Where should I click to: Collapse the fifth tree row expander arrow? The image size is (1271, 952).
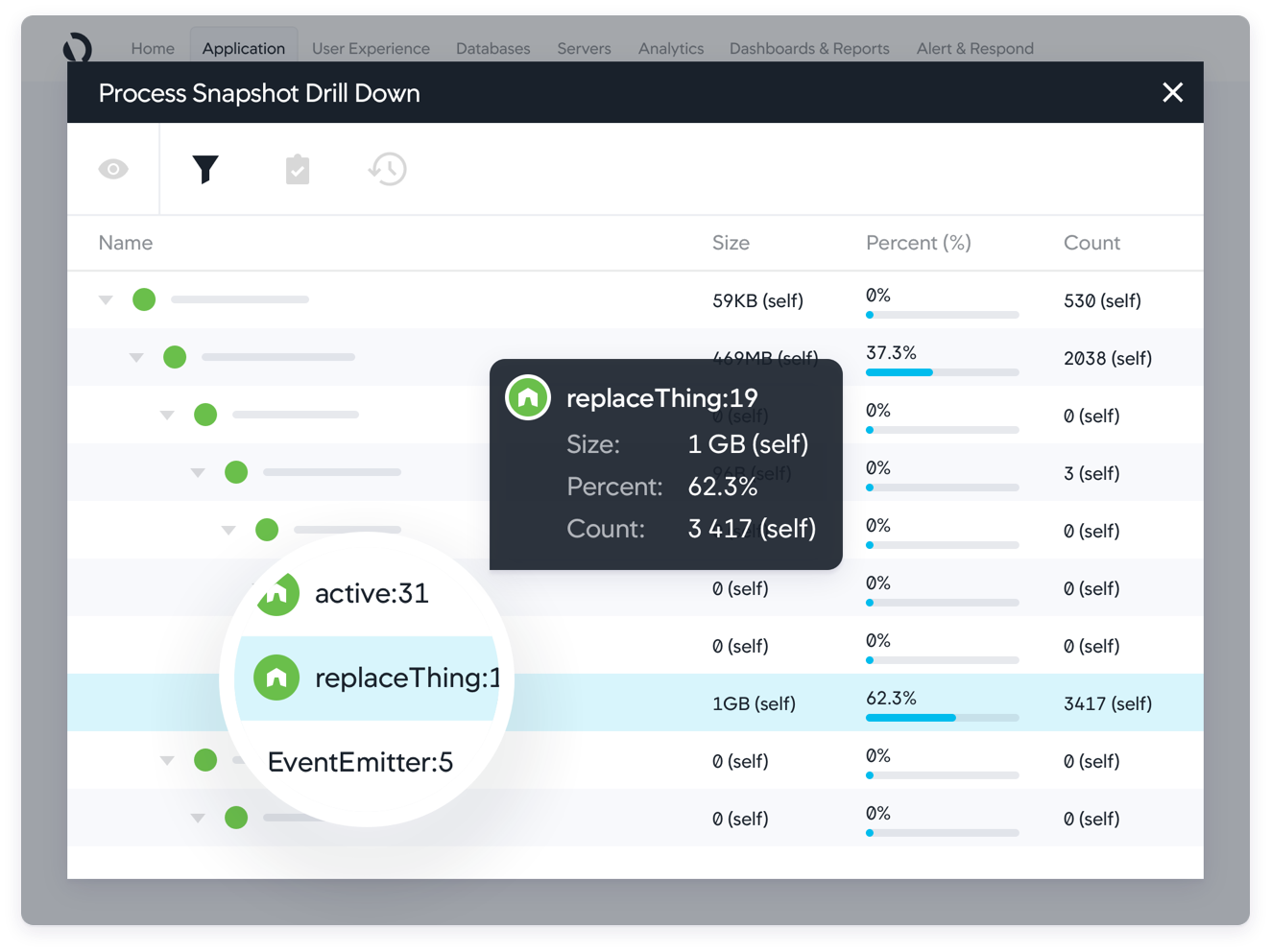click(228, 531)
